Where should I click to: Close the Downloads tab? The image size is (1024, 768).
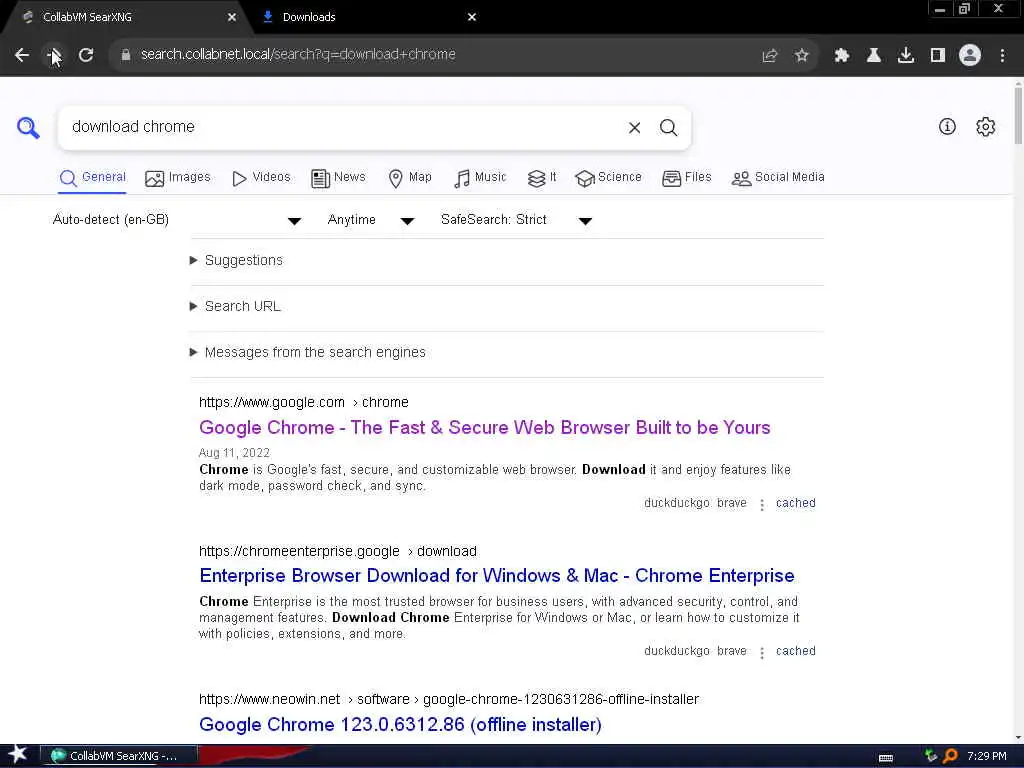point(472,17)
